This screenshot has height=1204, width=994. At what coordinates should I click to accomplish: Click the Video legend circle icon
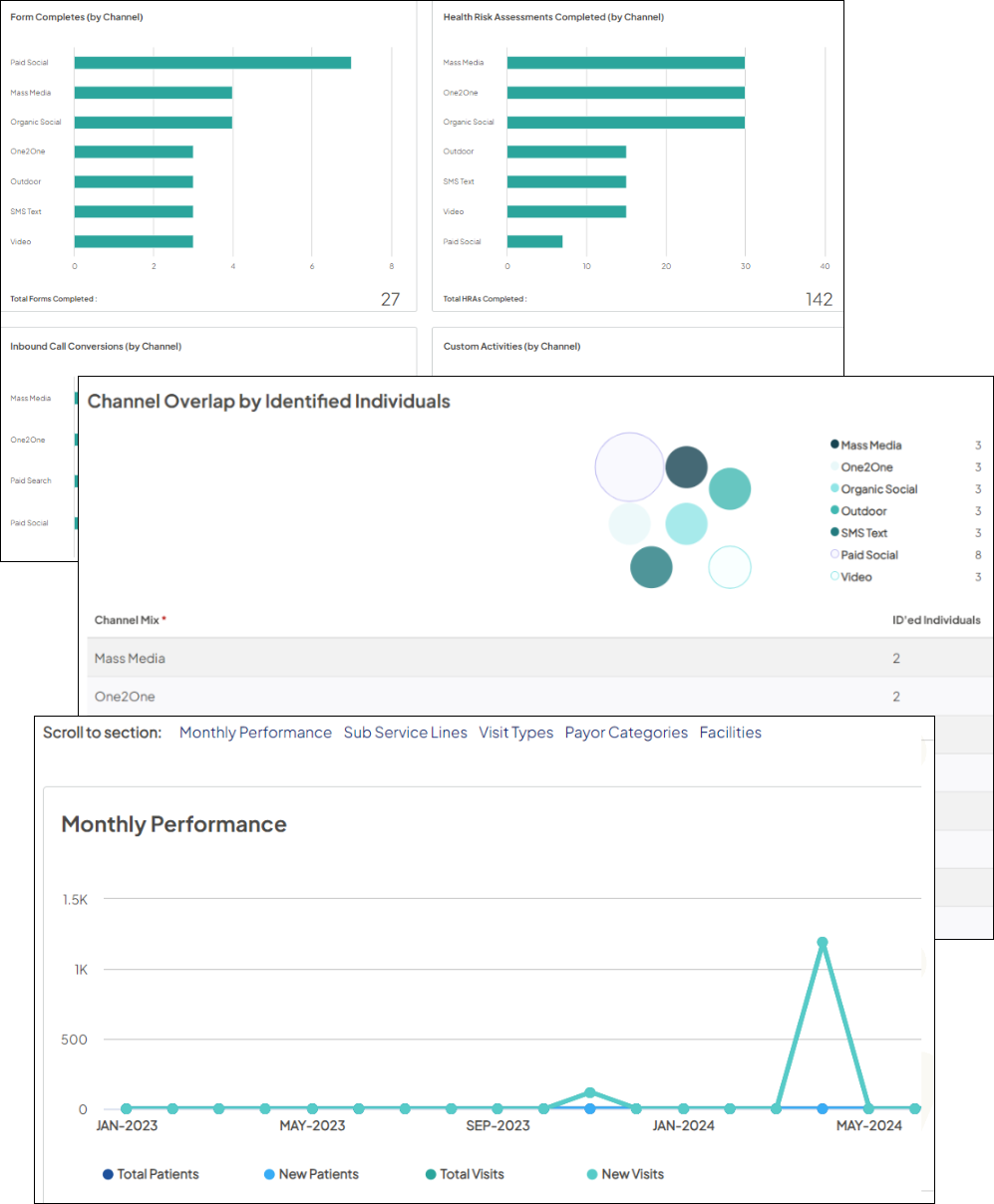[834, 577]
